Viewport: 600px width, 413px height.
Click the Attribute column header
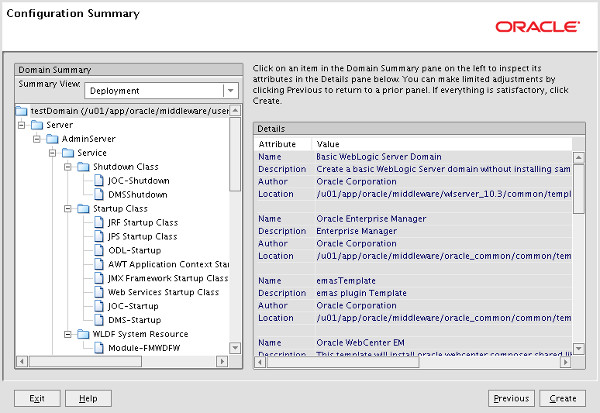[284, 144]
